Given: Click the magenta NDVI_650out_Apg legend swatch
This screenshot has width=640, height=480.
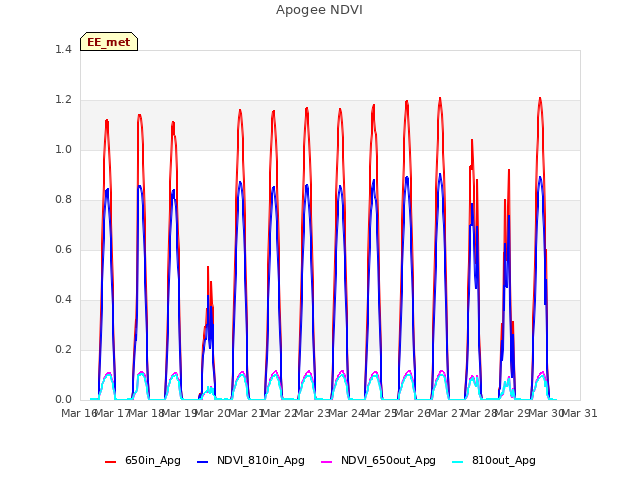Looking at the screenshot, I should (327, 461).
